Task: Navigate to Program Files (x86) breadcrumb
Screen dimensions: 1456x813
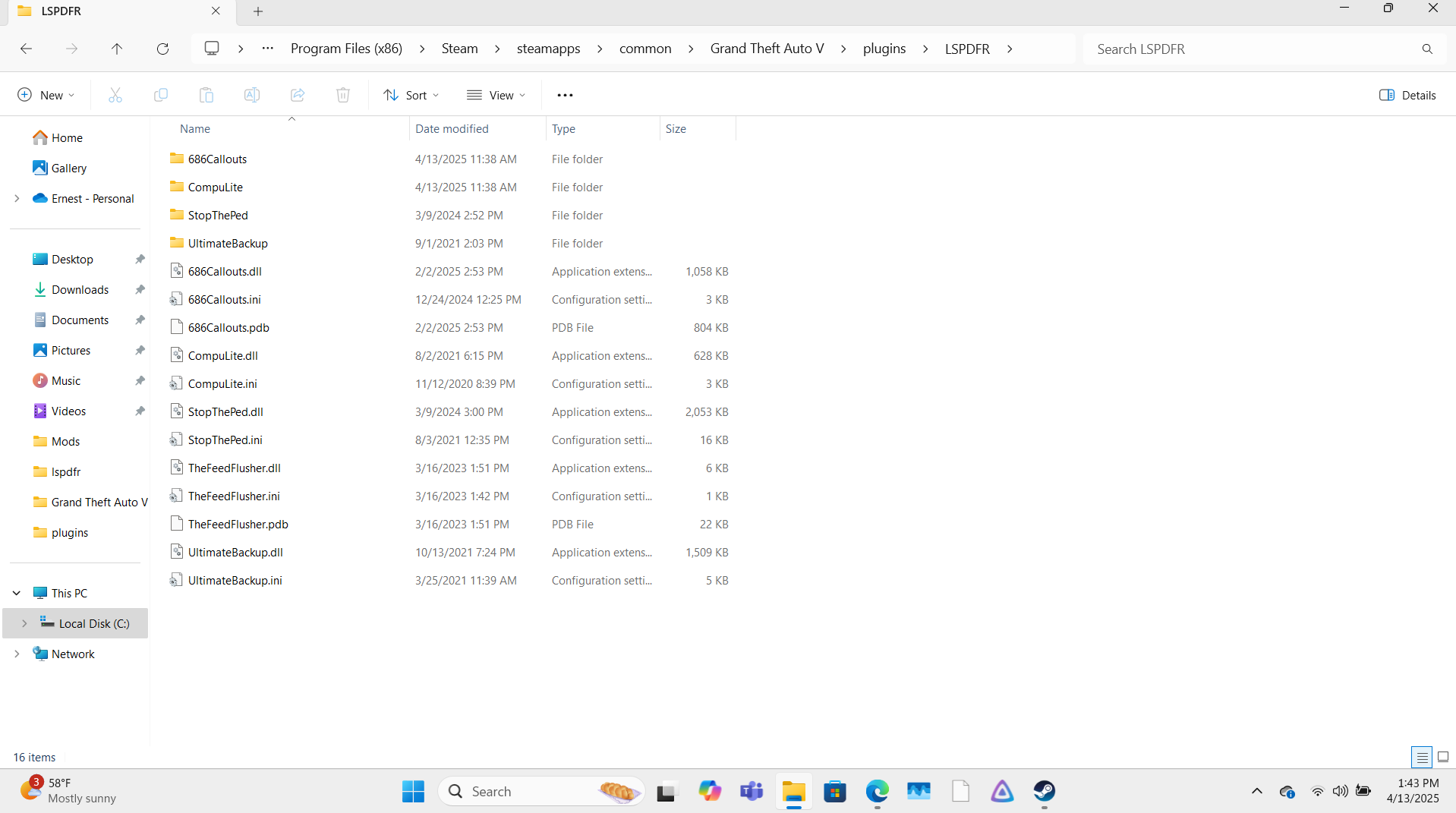Action: pos(346,49)
